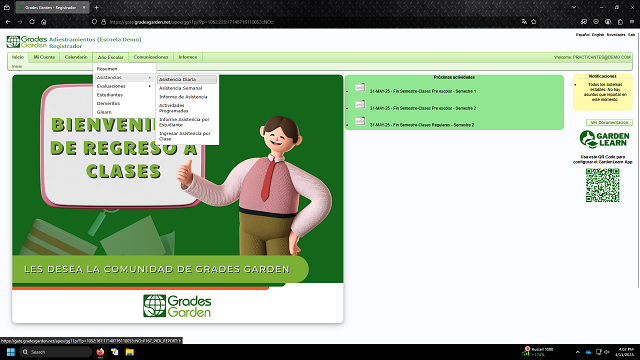Click the Notificaciones panel heading
This screenshot has height=360, width=640.
[602, 76]
